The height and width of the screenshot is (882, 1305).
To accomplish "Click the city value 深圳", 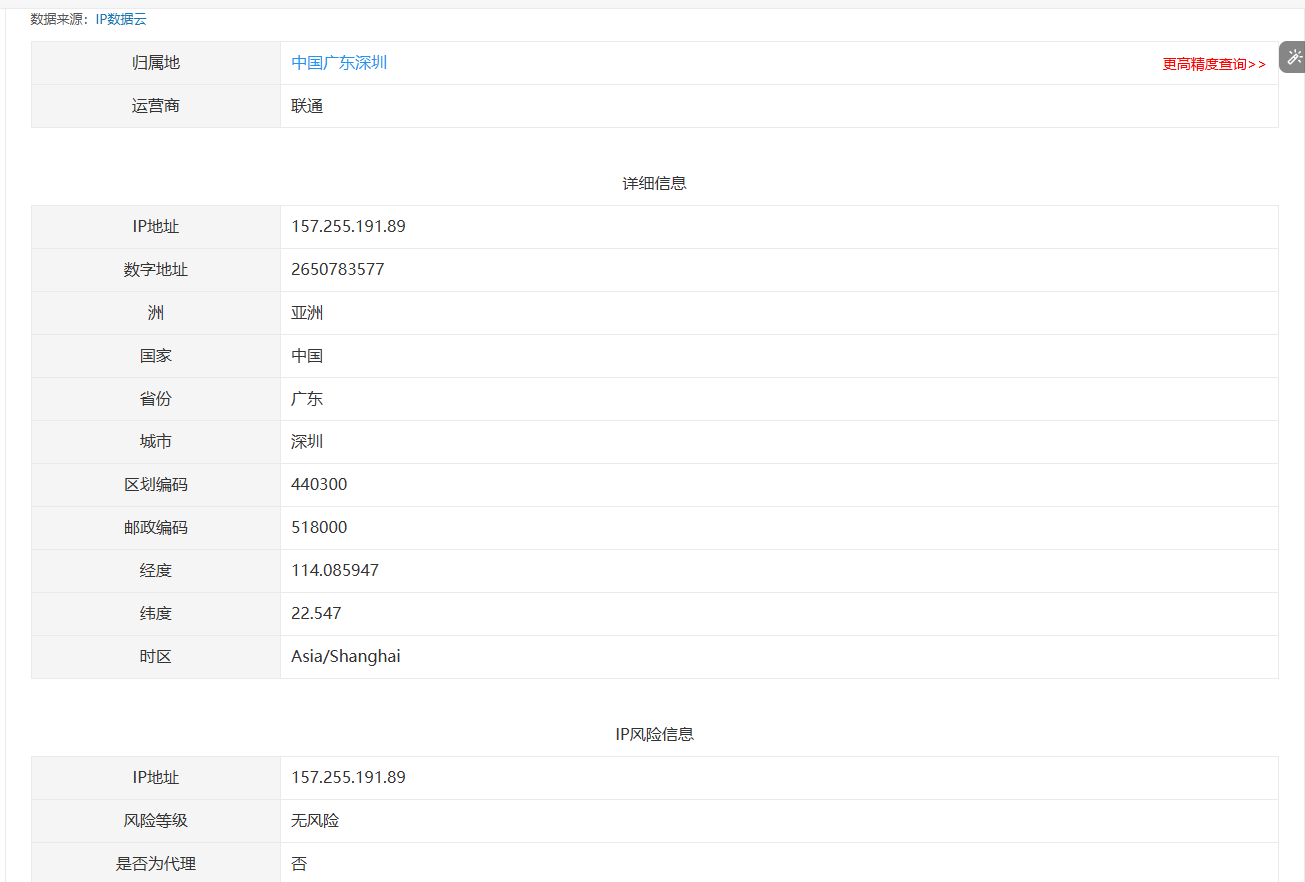I will click(x=307, y=441).
